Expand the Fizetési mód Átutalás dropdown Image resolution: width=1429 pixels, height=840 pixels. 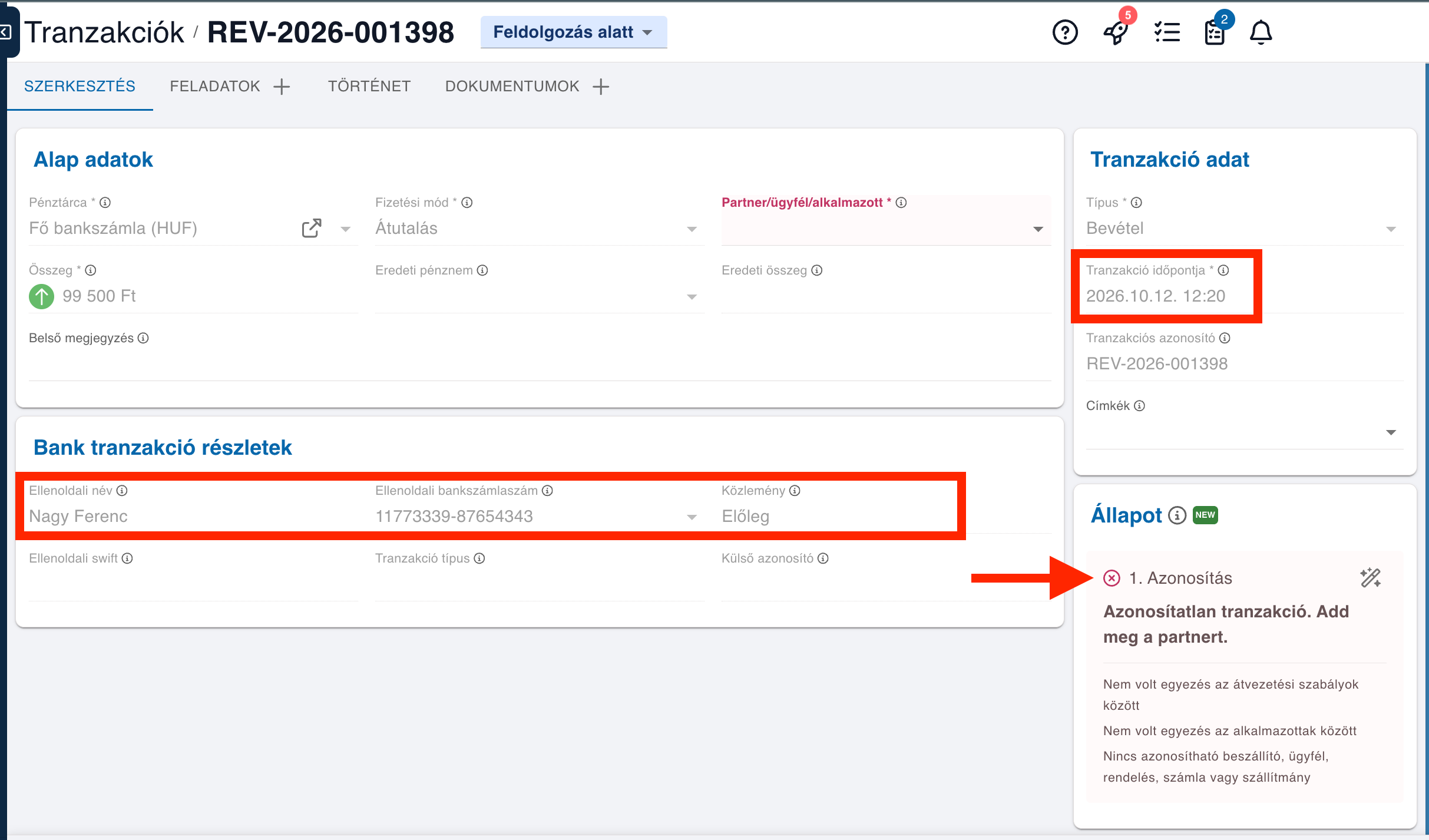click(692, 229)
